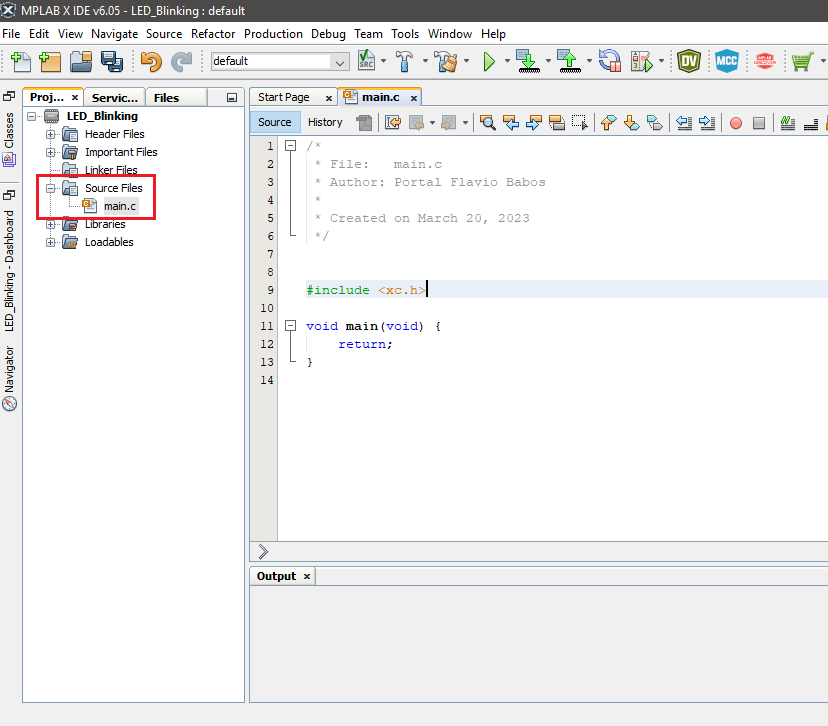
Task: Shift line right in the editor toolbar
Action: tap(707, 123)
